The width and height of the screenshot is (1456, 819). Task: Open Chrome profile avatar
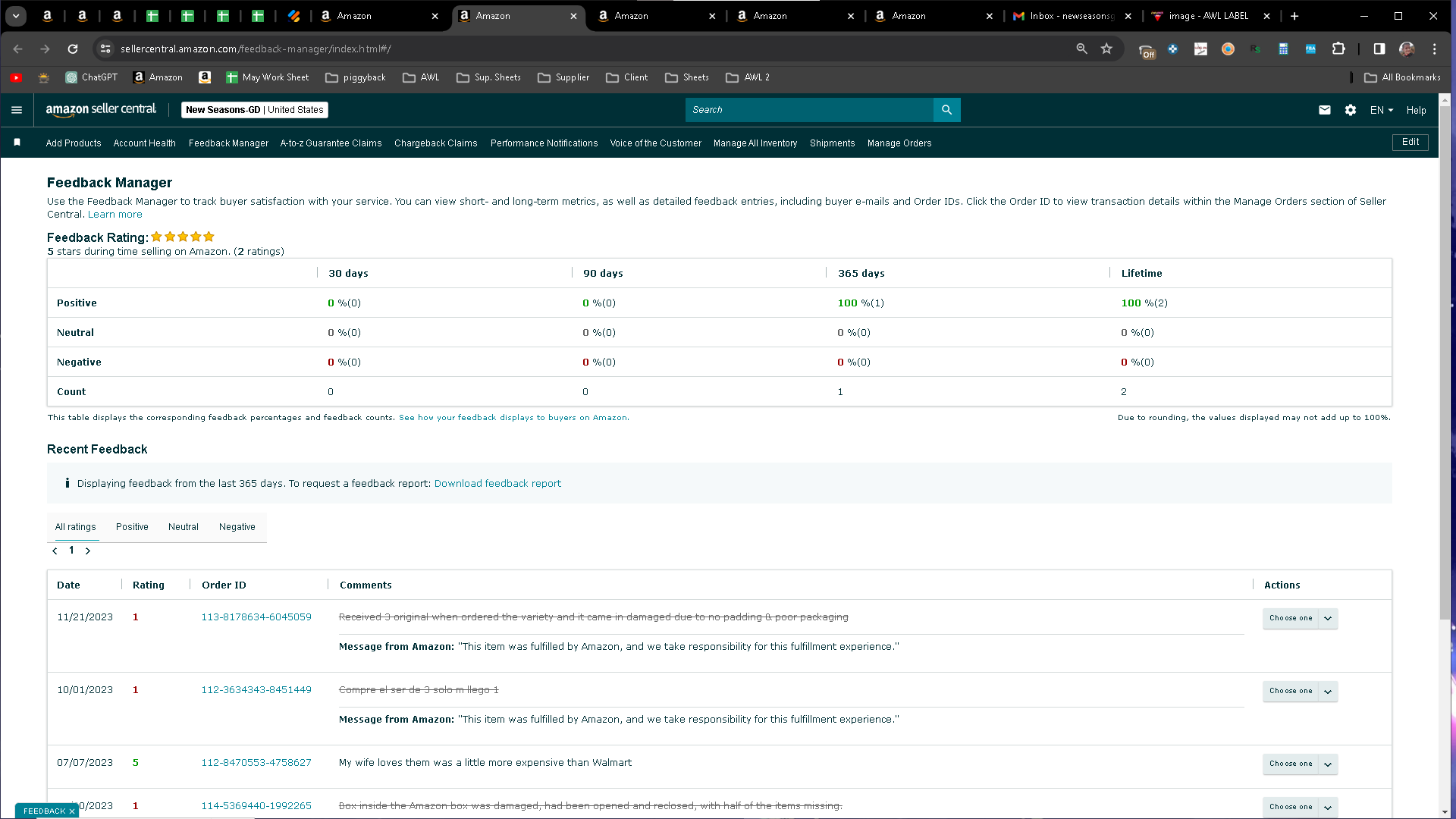tap(1407, 49)
